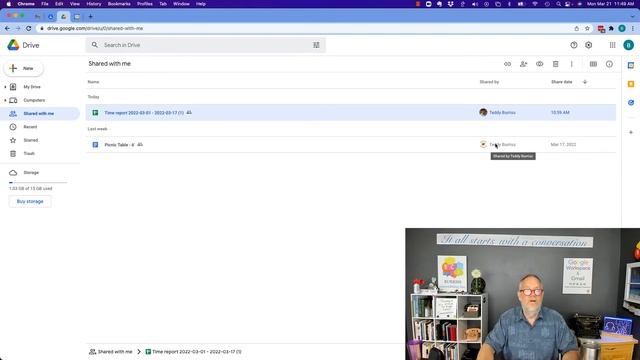The width and height of the screenshot is (640, 360).
Task: Open the Settings gear icon
Action: [x=589, y=45]
